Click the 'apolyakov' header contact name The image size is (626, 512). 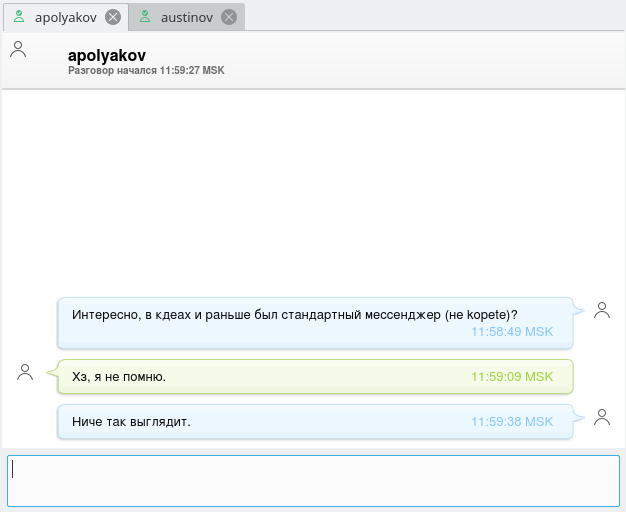click(107, 56)
